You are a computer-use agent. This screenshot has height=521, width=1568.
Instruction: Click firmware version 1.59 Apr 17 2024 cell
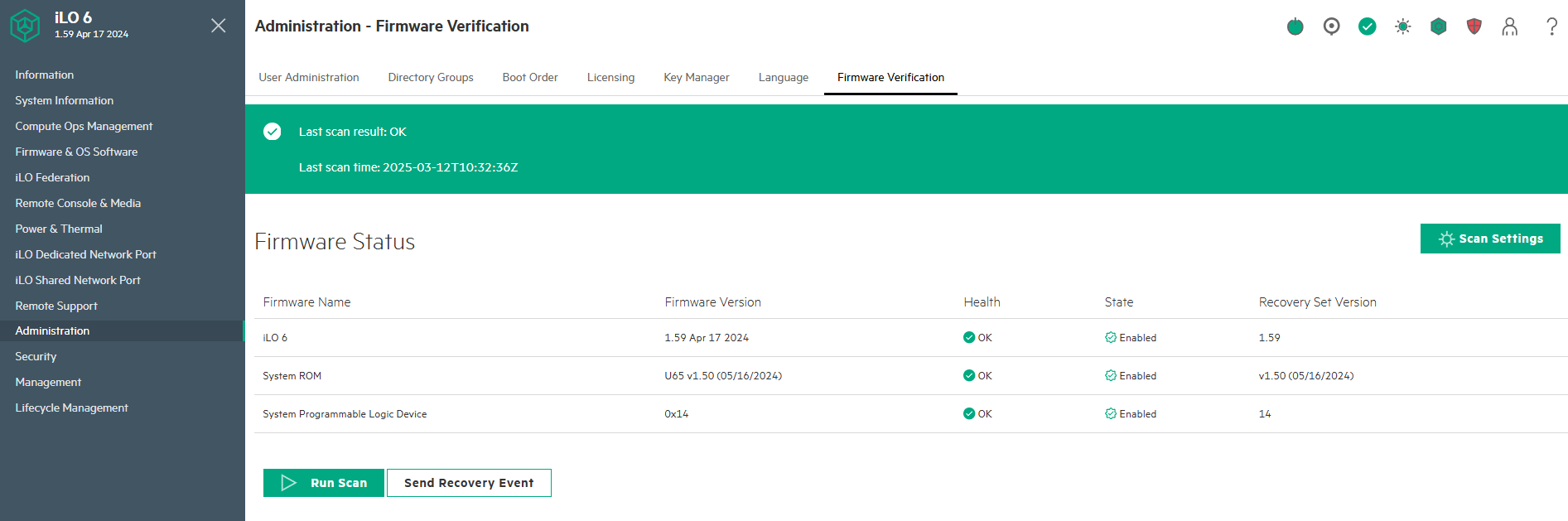pos(707,337)
